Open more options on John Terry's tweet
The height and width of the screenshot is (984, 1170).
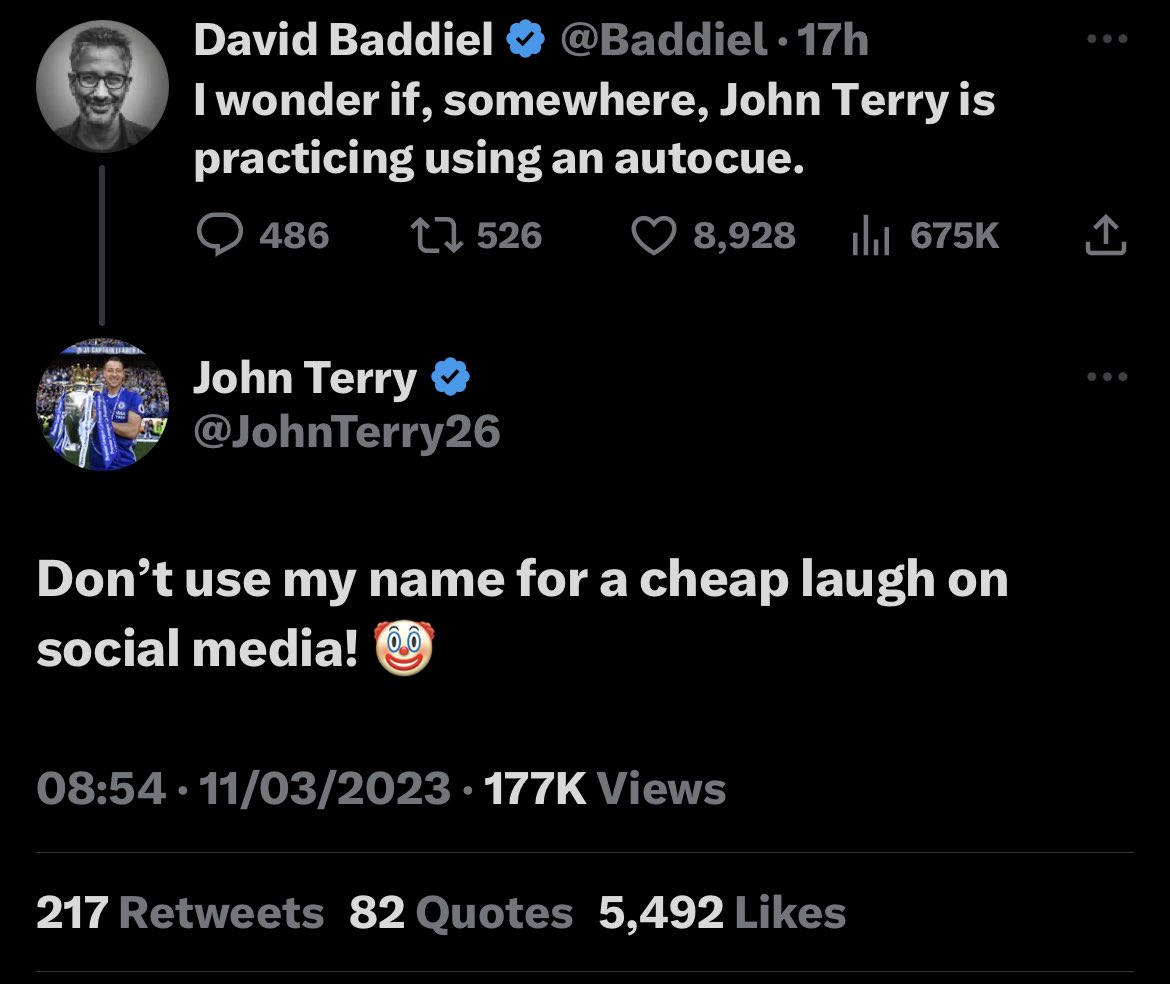click(1107, 377)
